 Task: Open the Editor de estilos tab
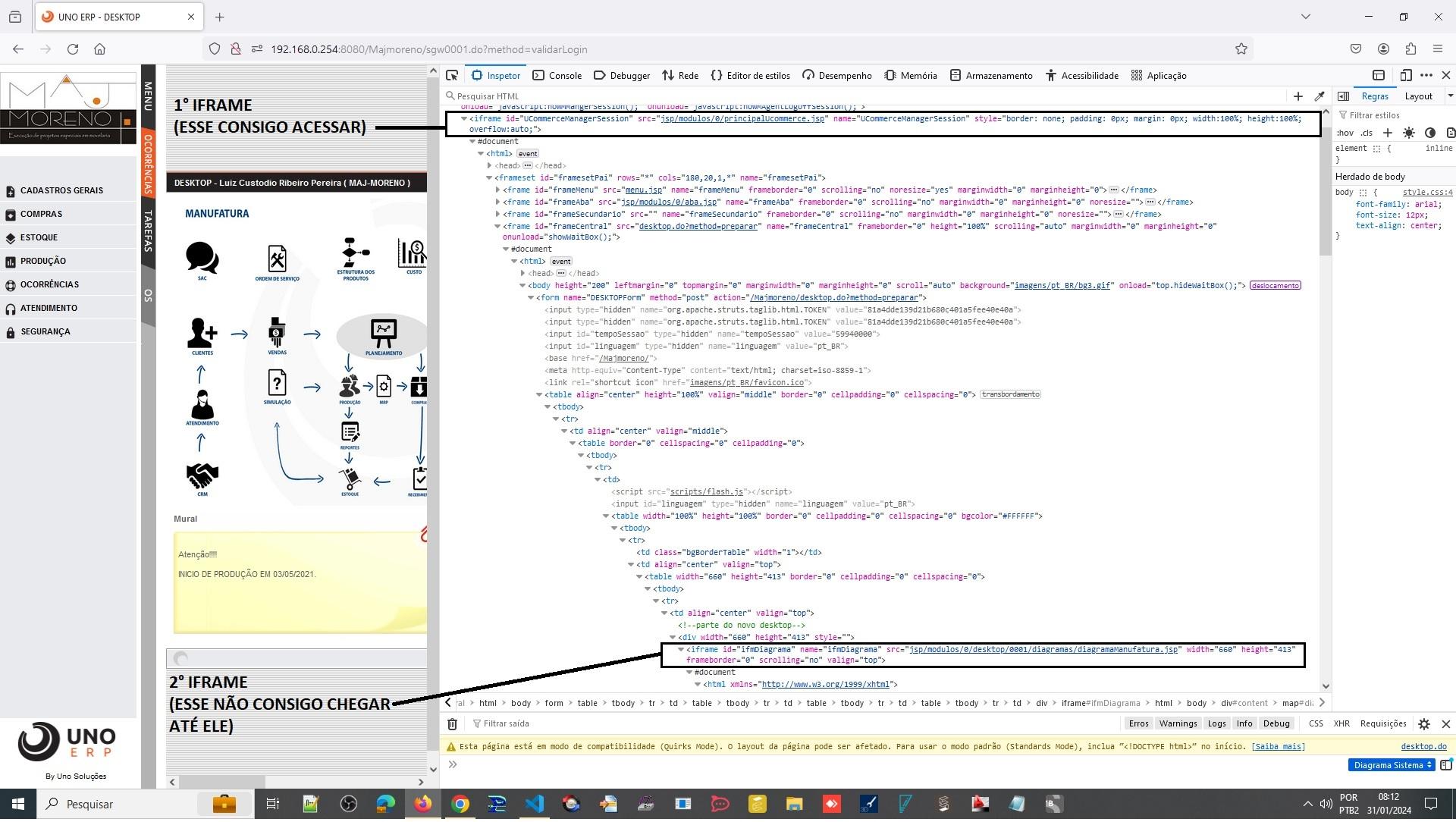(750, 75)
